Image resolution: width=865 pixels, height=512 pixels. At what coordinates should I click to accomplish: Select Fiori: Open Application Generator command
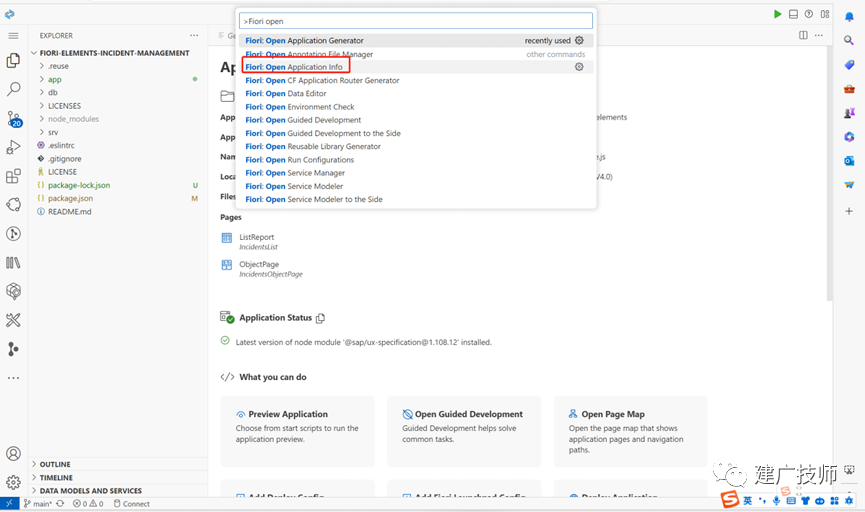pyautogui.click(x=416, y=40)
